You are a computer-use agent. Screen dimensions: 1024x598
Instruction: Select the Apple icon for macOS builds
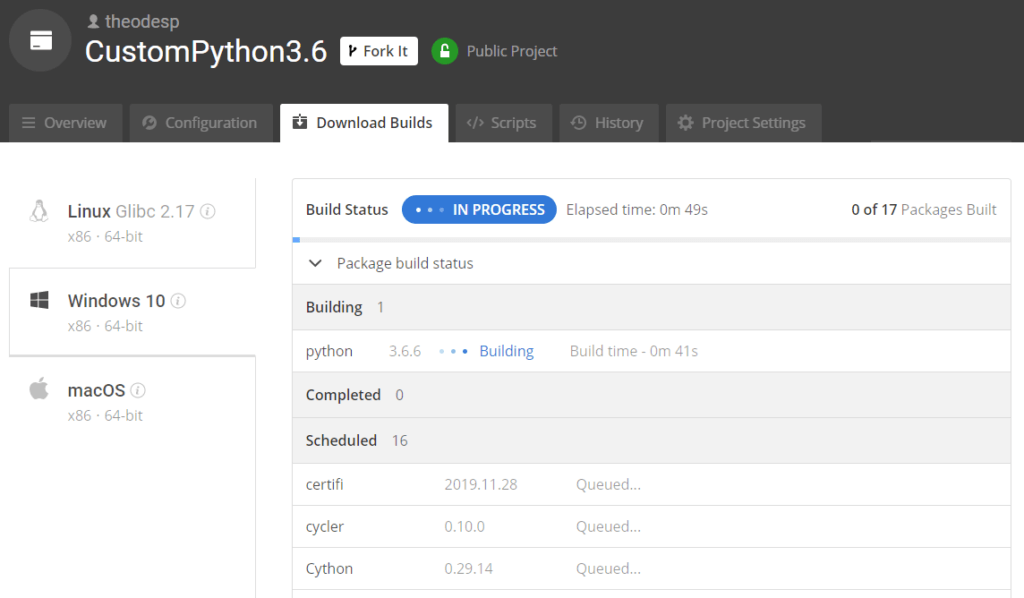[38, 389]
